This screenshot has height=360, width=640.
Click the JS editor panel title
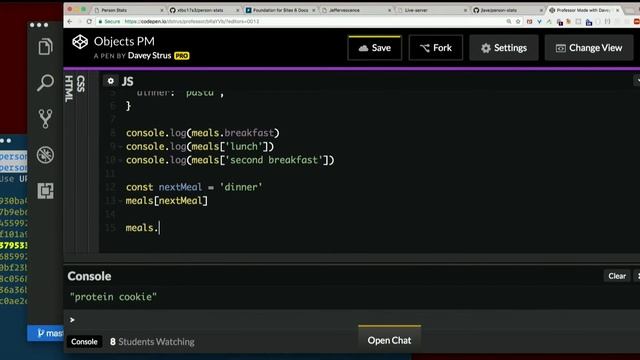click(127, 81)
